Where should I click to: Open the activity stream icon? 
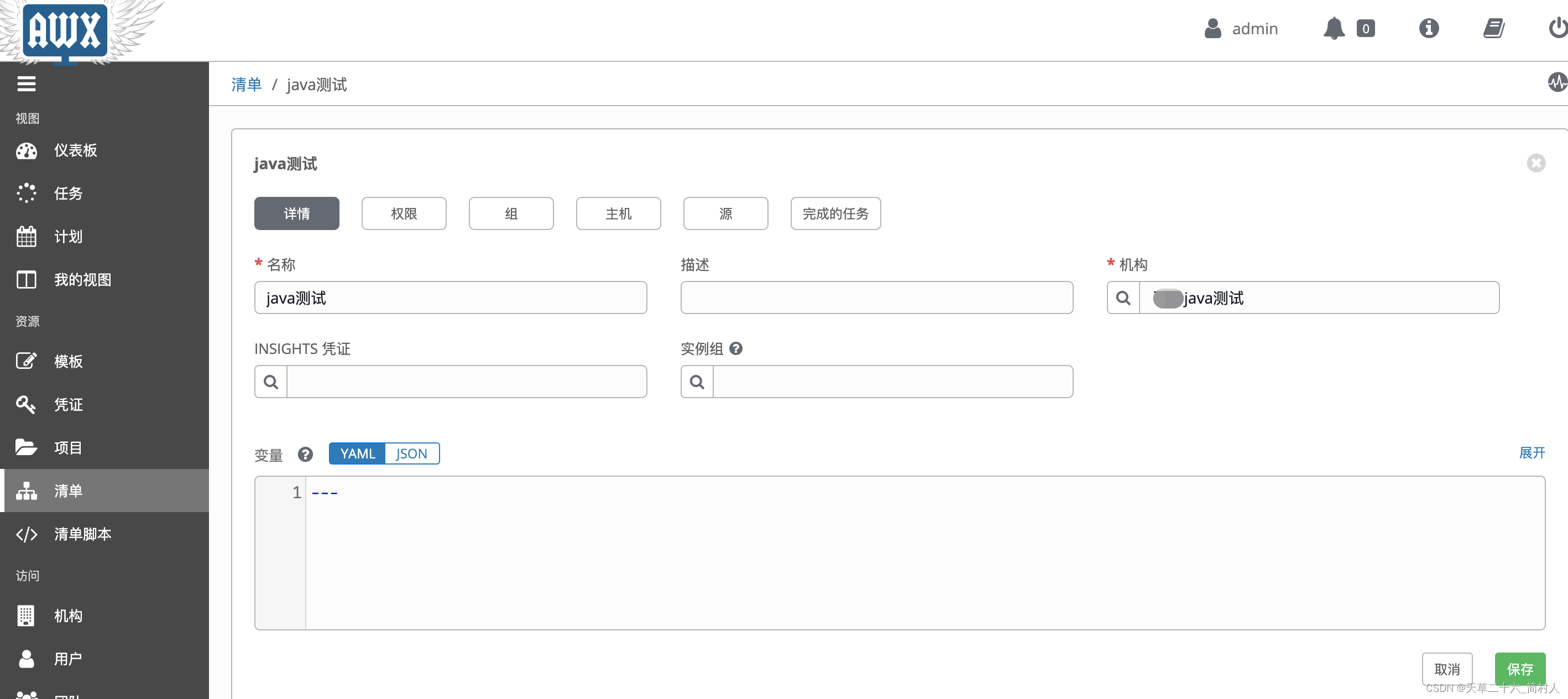coord(1557,82)
